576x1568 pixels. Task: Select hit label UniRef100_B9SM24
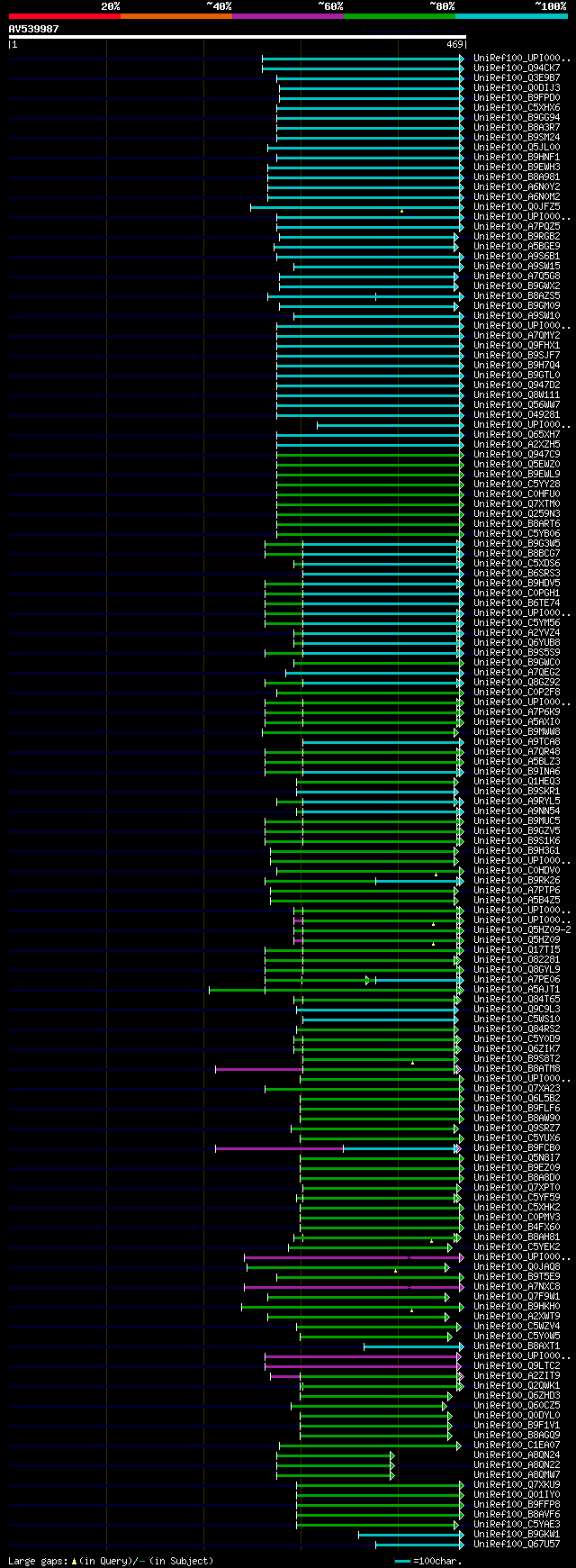tap(517, 138)
